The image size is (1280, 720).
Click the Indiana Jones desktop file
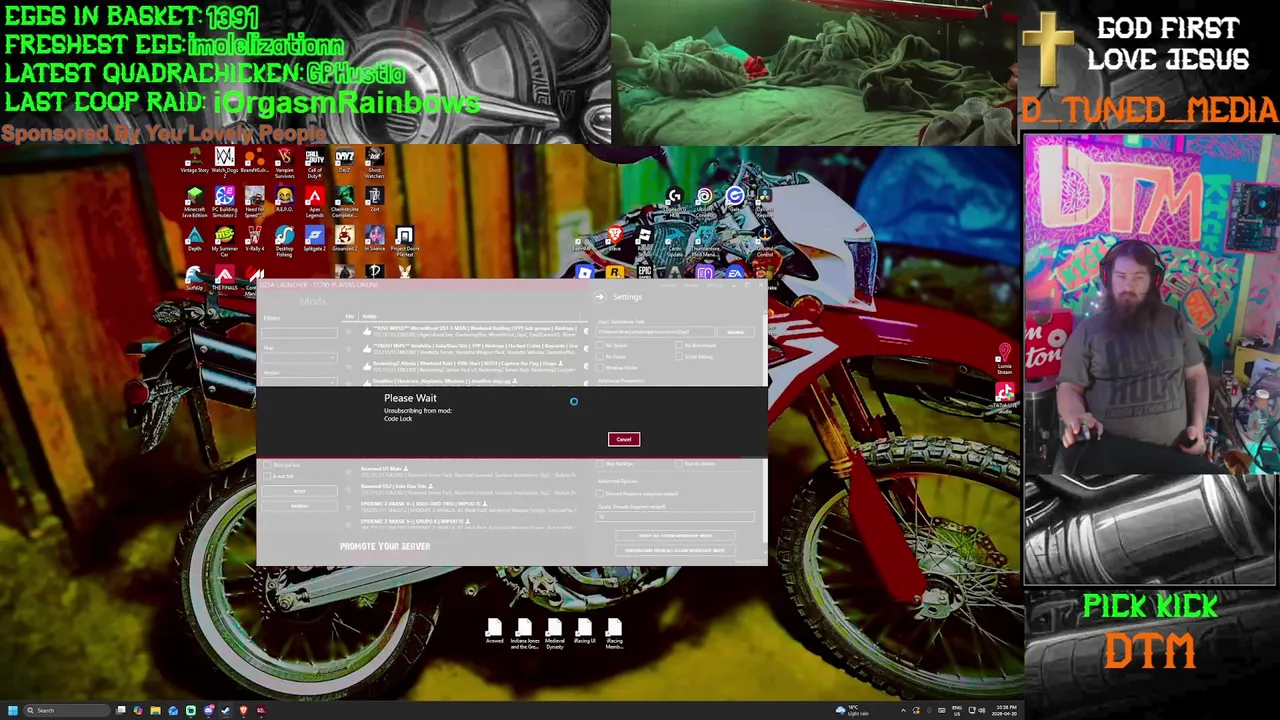(524, 634)
